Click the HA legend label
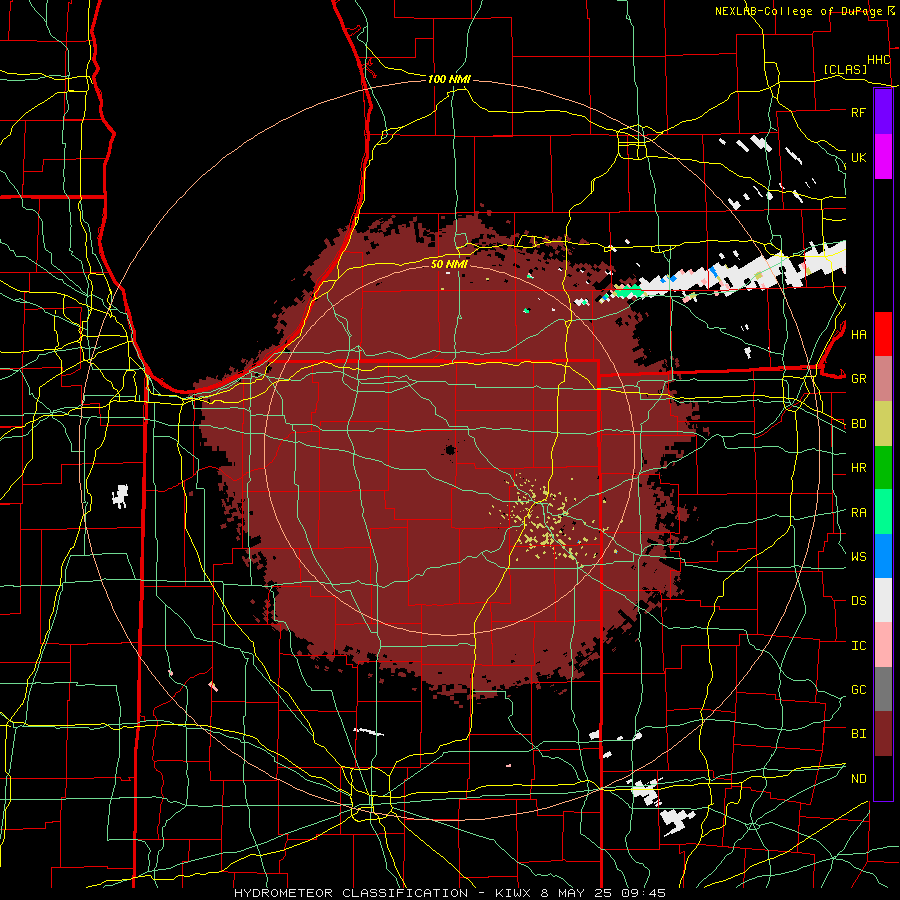Screen dimensions: 900x900 858,334
